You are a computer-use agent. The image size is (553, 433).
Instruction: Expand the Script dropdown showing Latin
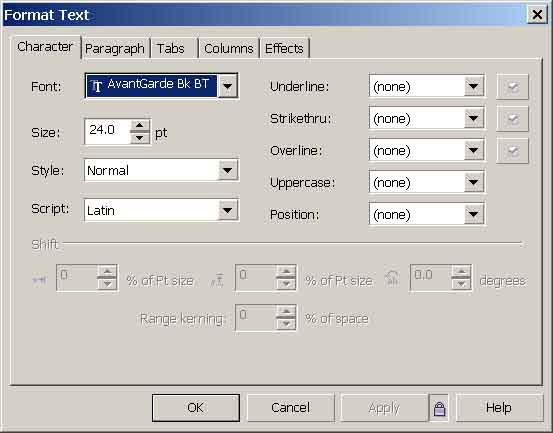228,210
